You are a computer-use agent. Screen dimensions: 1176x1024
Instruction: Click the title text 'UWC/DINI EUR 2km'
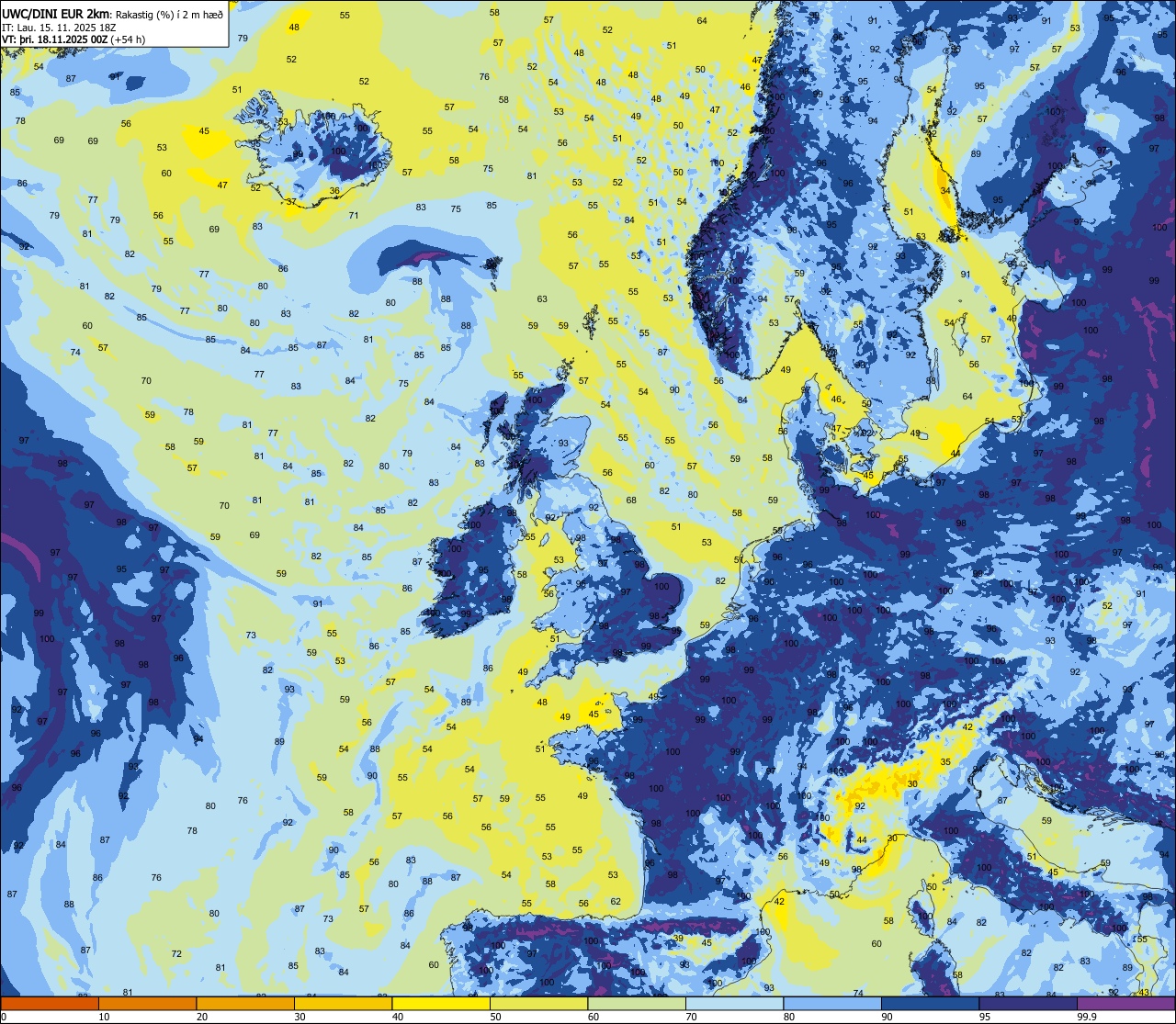click(57, 13)
